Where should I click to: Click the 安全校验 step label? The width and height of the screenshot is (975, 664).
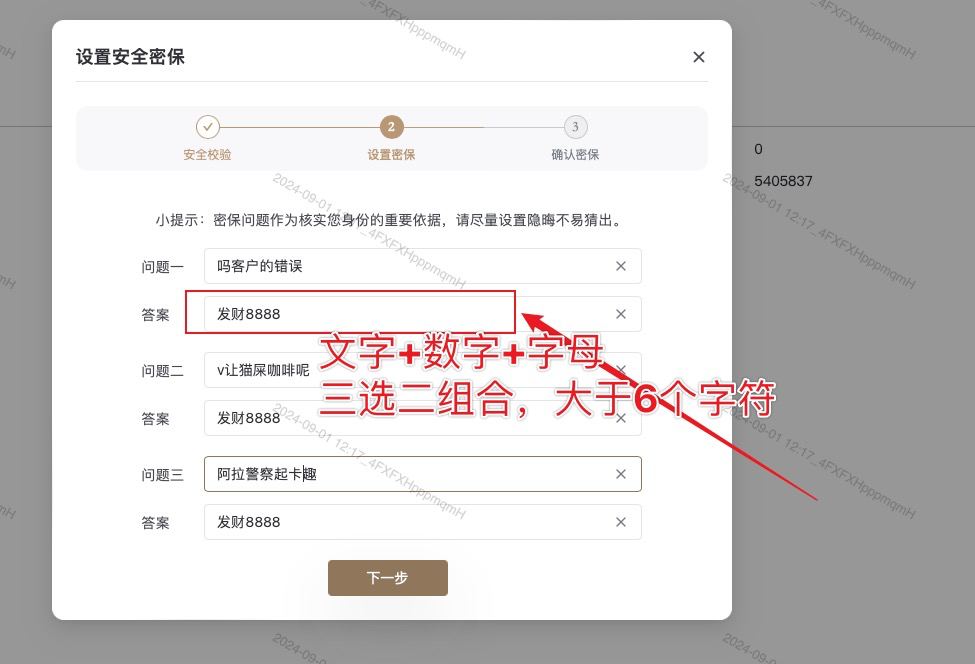[x=207, y=155]
